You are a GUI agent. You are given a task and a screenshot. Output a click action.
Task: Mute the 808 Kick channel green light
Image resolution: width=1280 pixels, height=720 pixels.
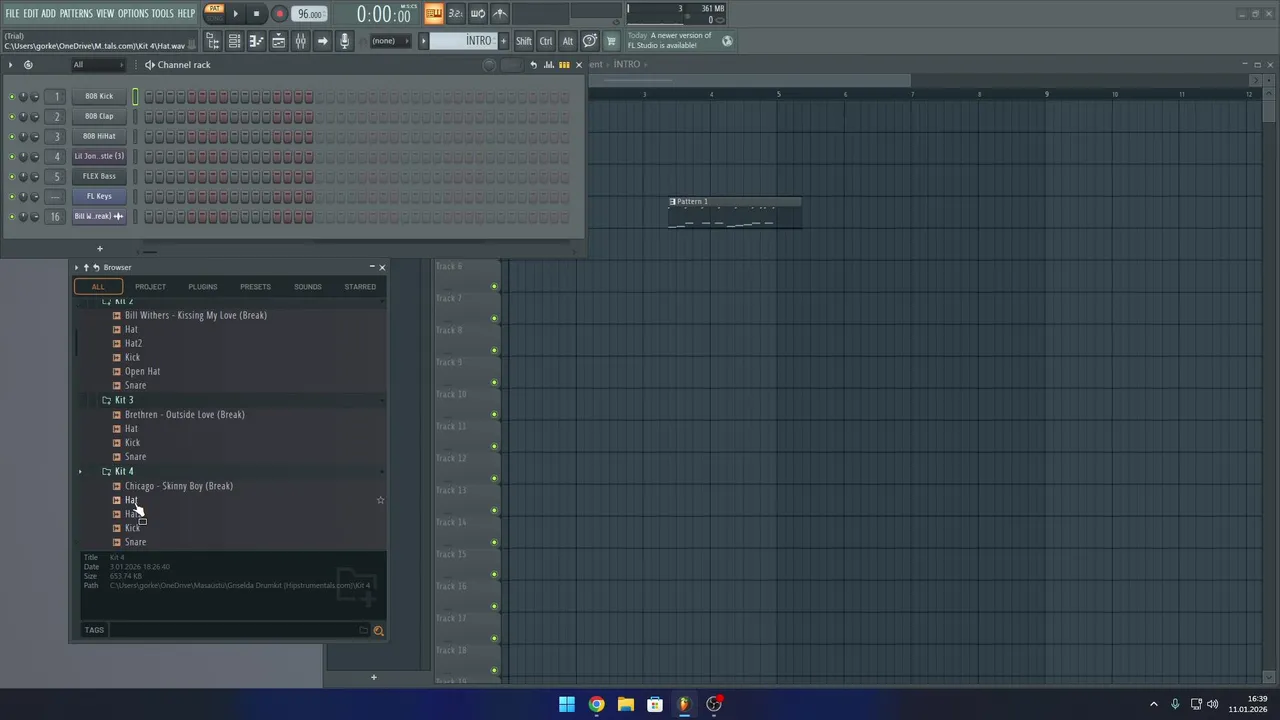[12, 97]
